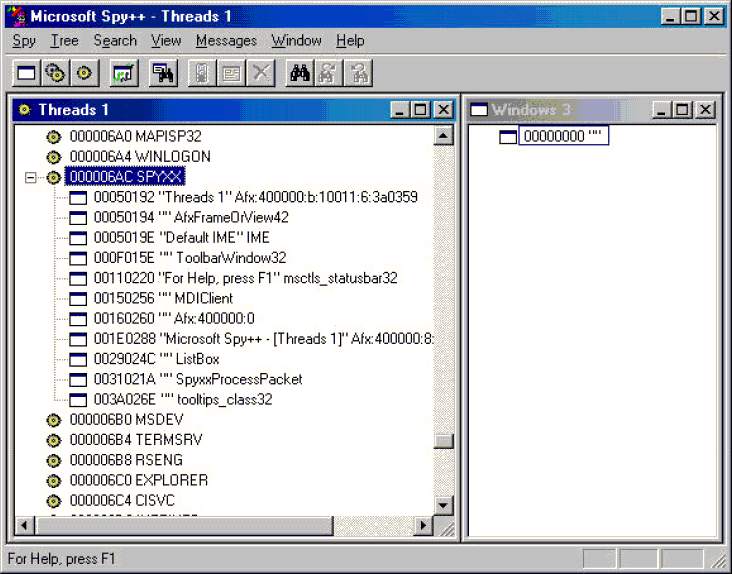Screen dimensions: 732x574
Task: Close the Windows 3 child window
Action: [705, 110]
